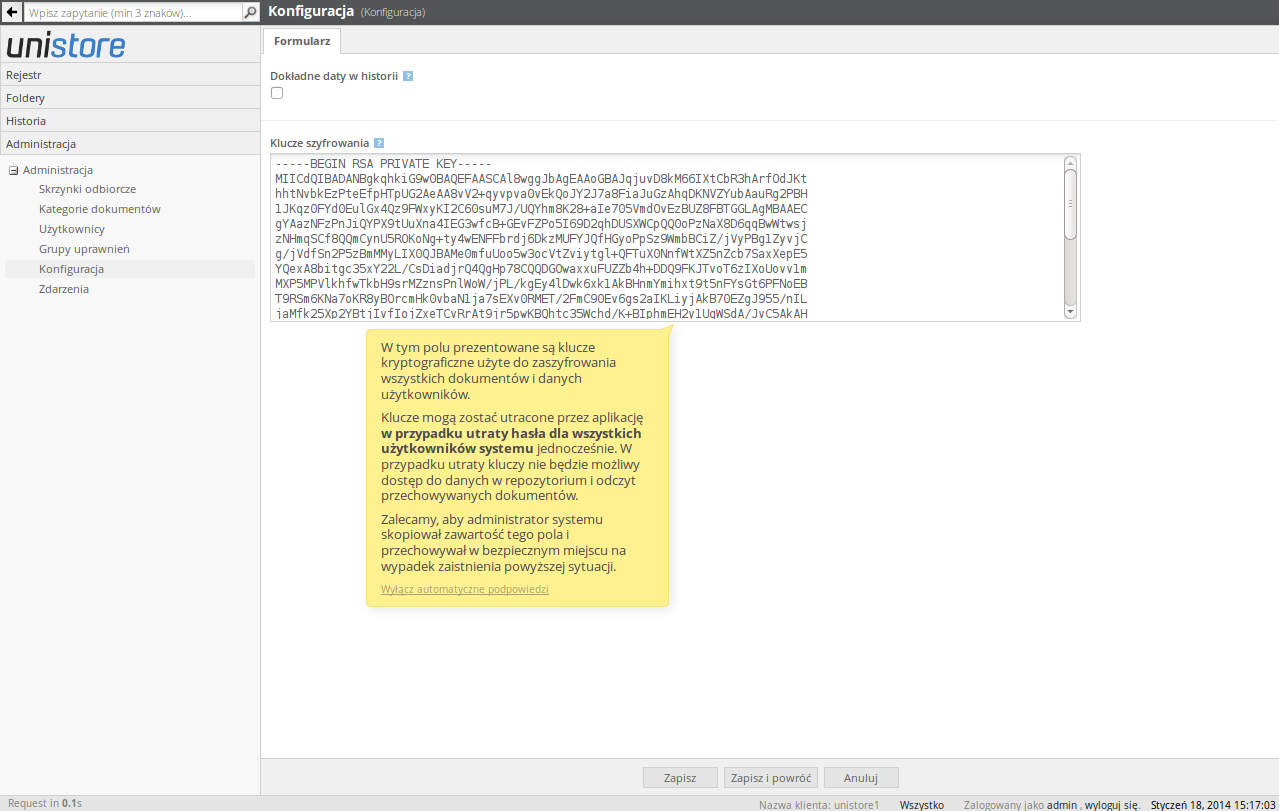The width and height of the screenshot is (1279, 811).
Task: Open help icon for Klucze szyfrowania
Action: (379, 143)
